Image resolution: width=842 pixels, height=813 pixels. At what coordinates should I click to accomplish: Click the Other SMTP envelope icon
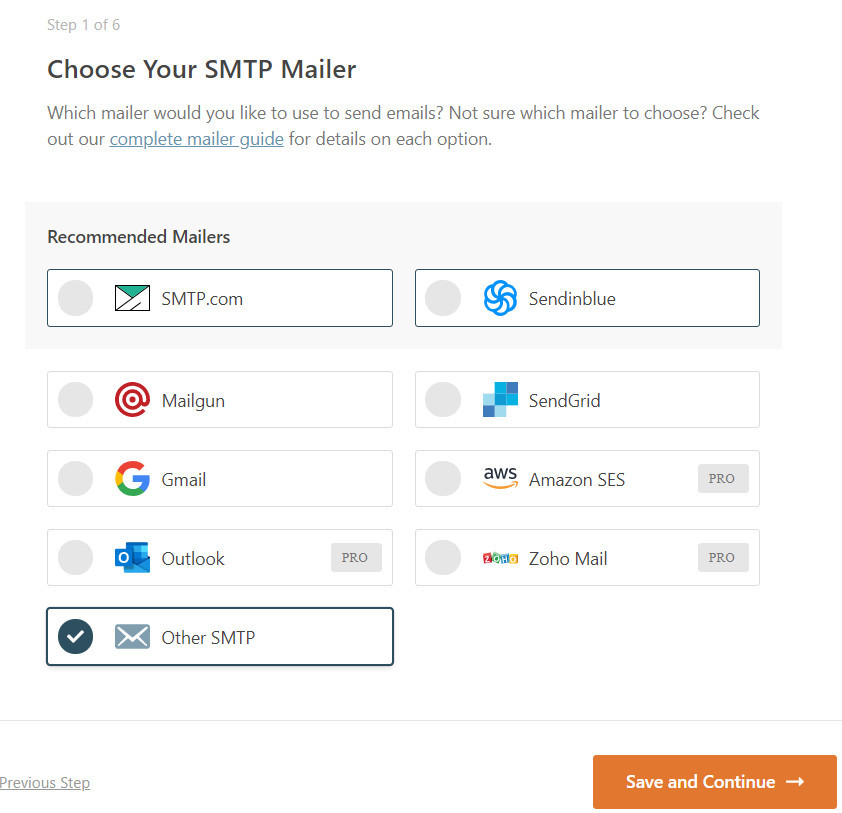(132, 637)
